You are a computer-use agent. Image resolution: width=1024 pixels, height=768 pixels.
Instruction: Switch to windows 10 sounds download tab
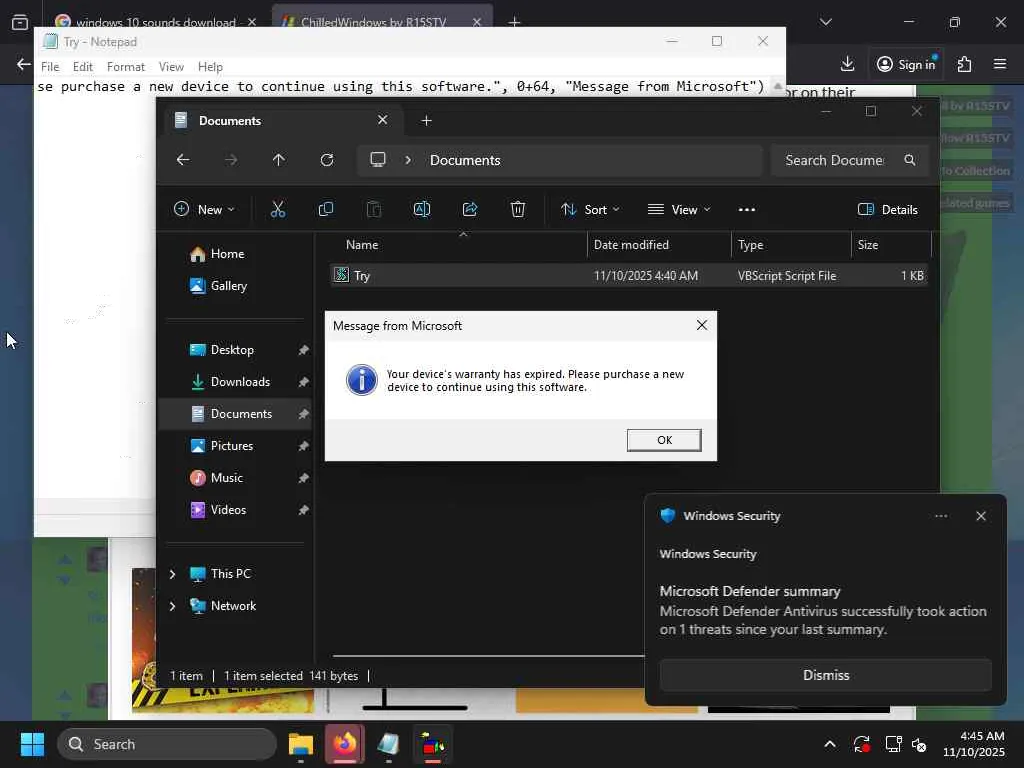click(155, 22)
